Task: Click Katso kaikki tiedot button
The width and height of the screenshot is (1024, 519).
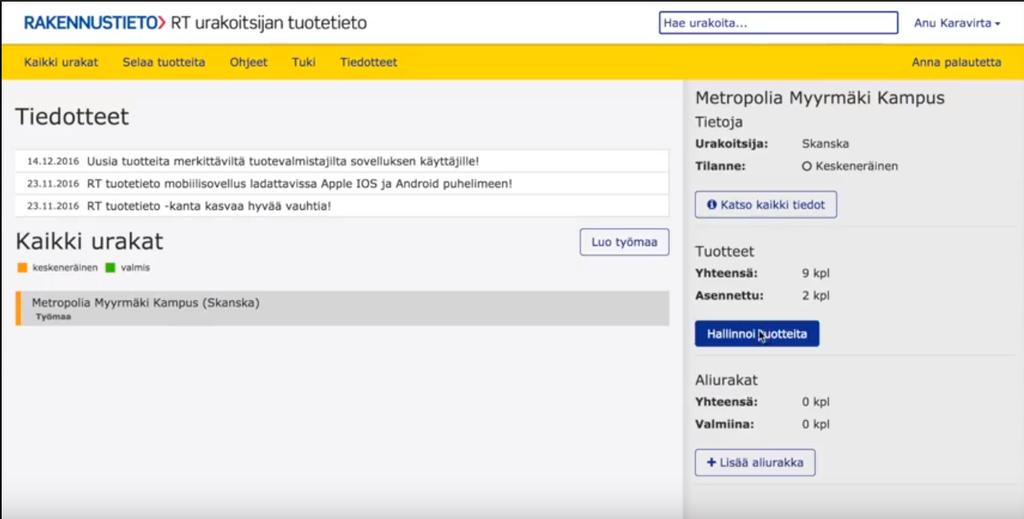Action: coord(765,205)
